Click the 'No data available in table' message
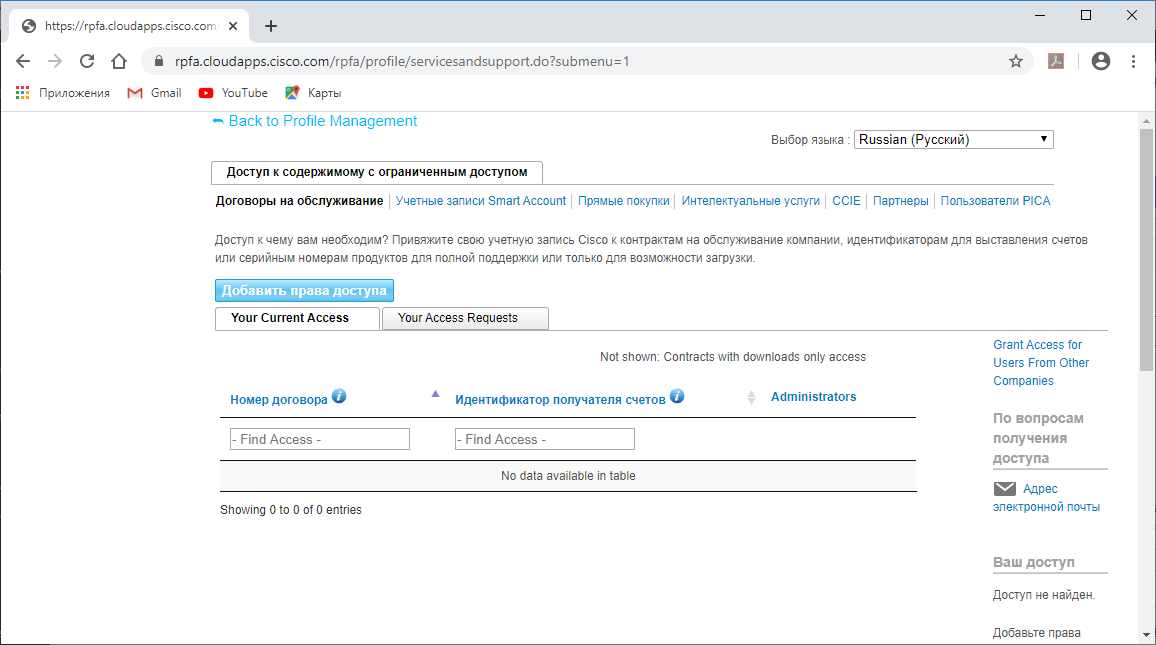The height and width of the screenshot is (645, 1156). (x=568, y=476)
